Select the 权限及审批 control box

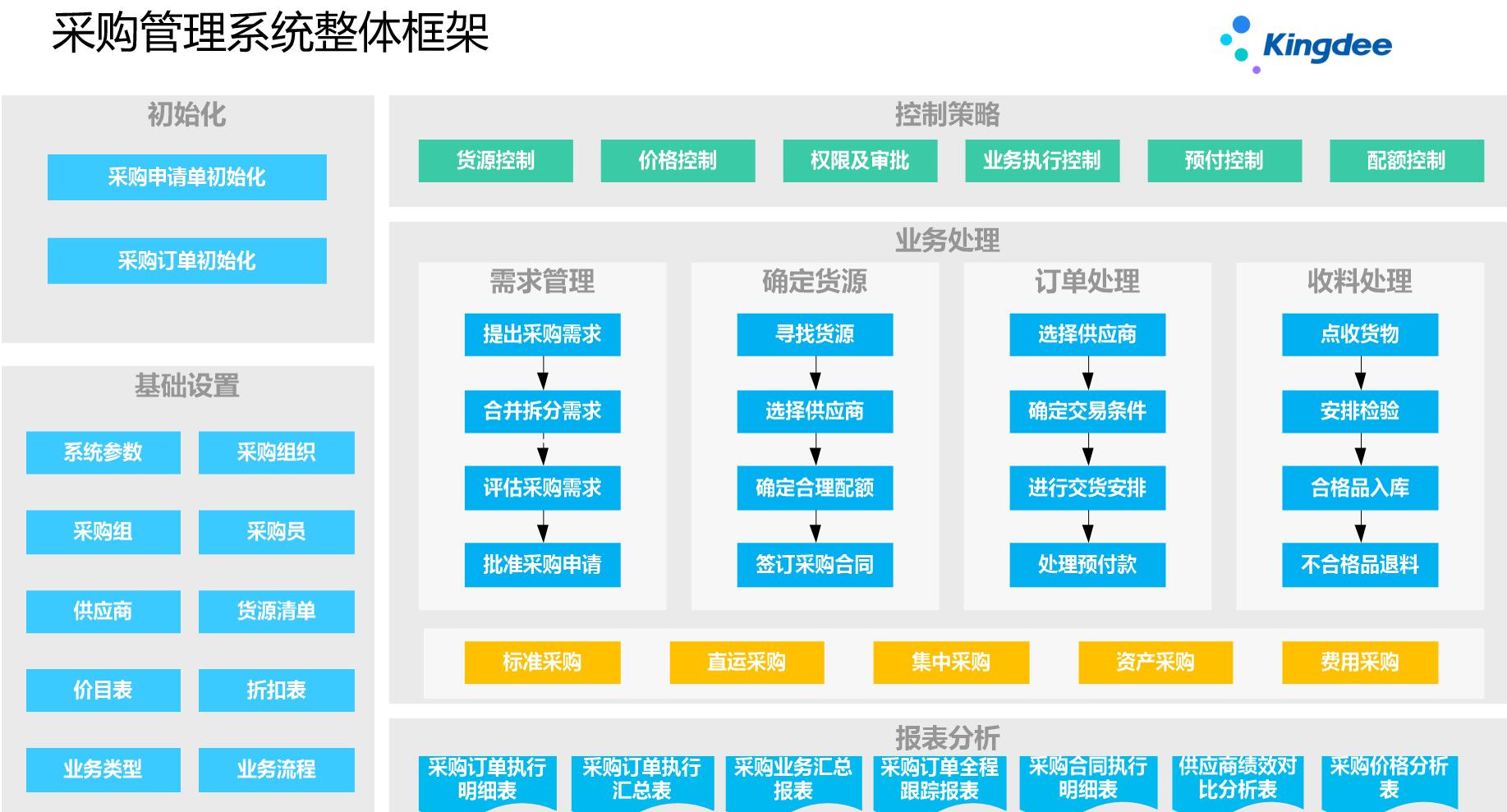(x=860, y=161)
